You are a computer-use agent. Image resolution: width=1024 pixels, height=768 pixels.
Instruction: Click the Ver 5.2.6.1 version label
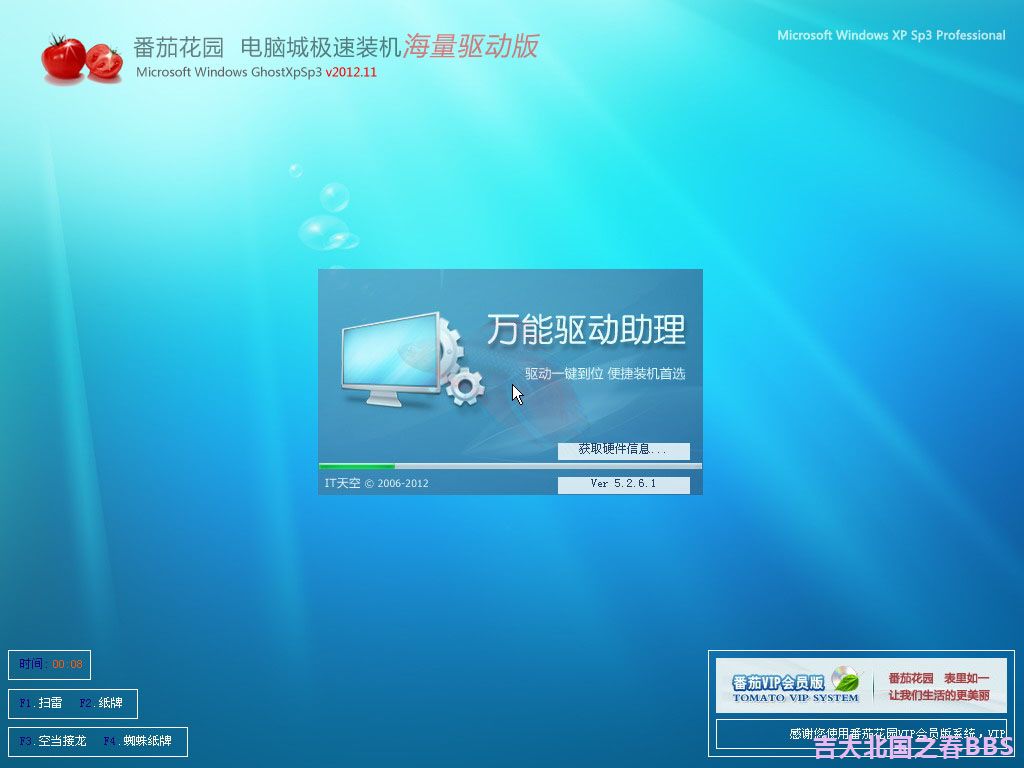pyautogui.click(x=623, y=484)
